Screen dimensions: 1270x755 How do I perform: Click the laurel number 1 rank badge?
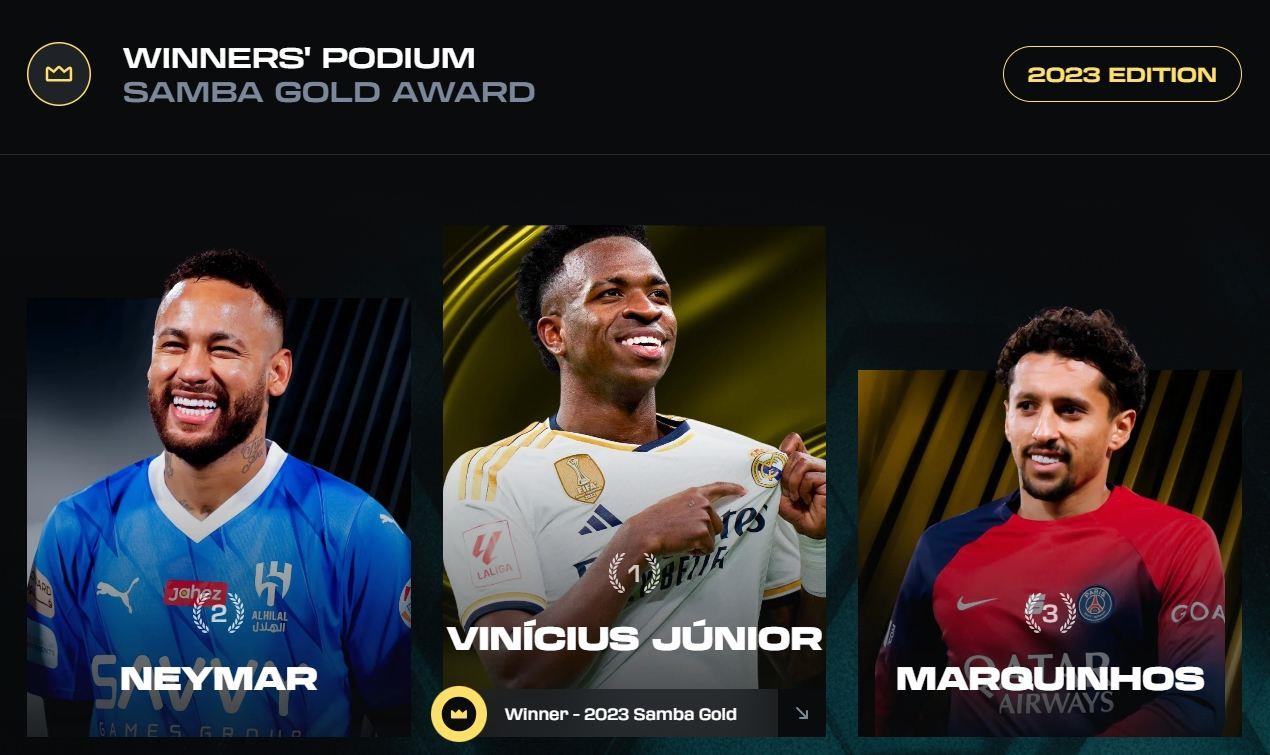[634, 574]
